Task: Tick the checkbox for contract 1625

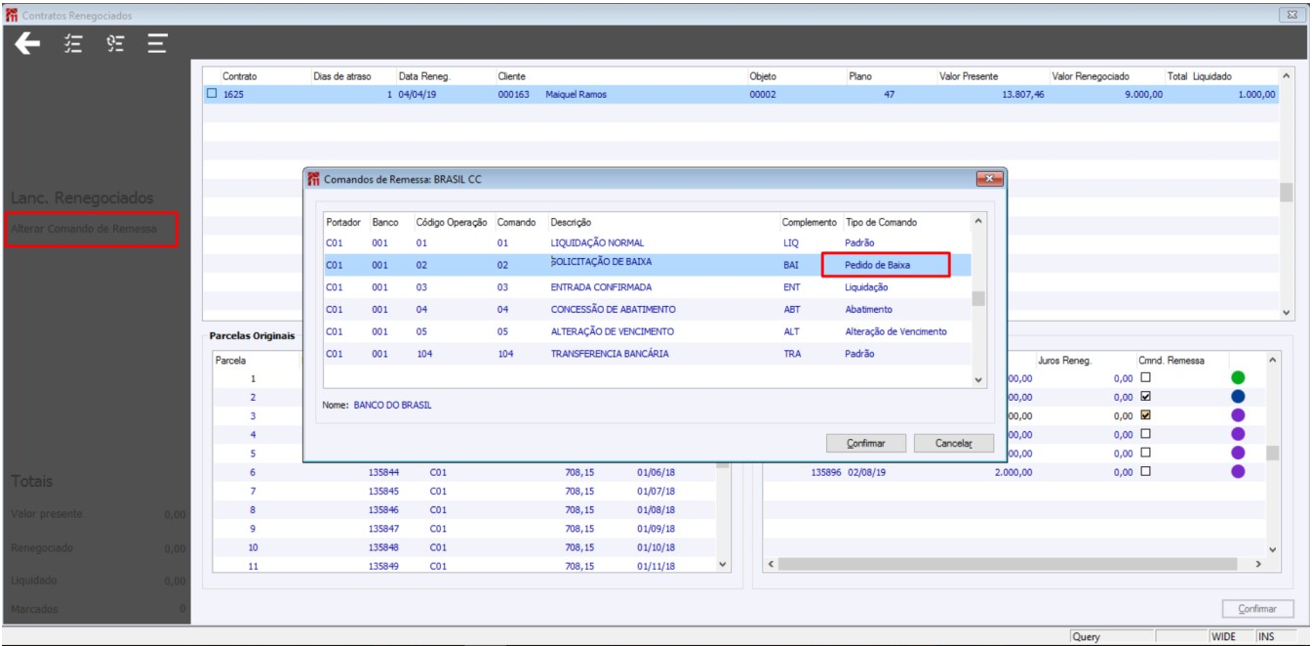Action: 211,94
